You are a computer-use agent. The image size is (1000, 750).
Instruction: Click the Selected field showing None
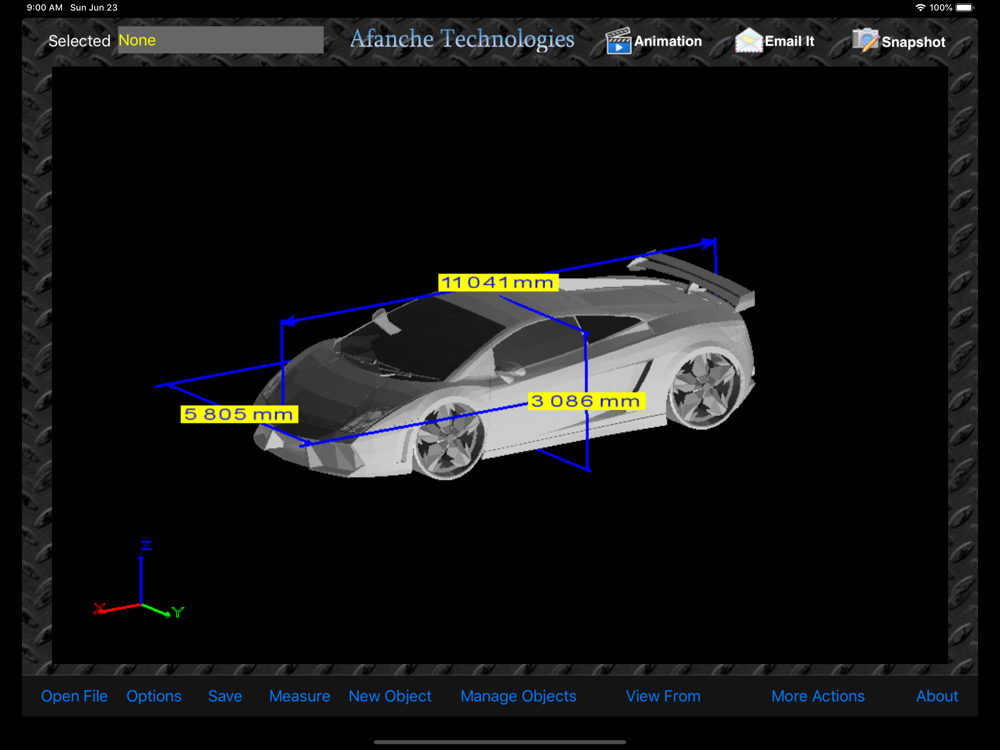[x=221, y=40]
